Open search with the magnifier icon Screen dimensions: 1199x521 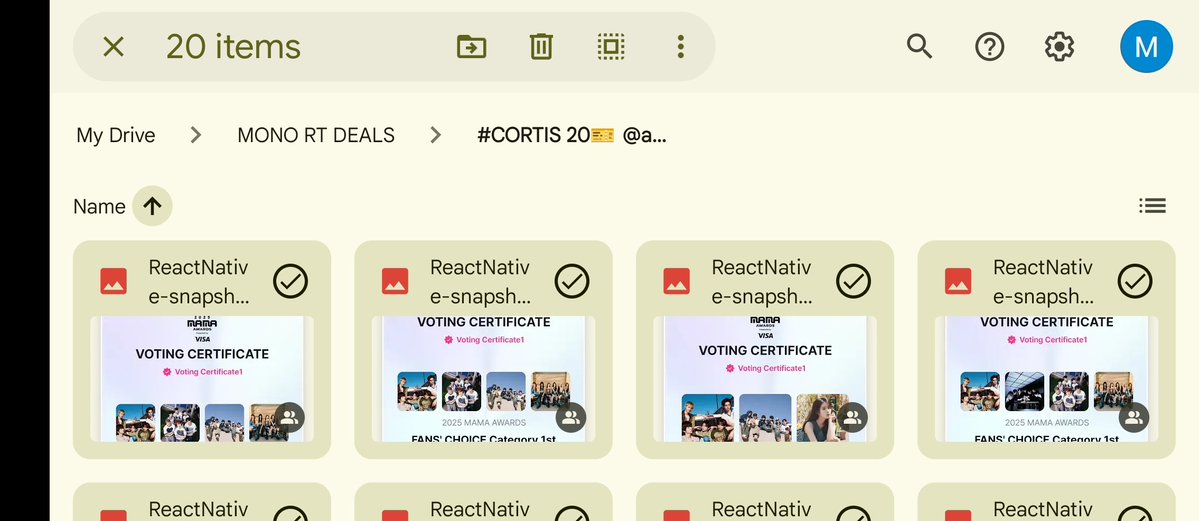point(919,47)
